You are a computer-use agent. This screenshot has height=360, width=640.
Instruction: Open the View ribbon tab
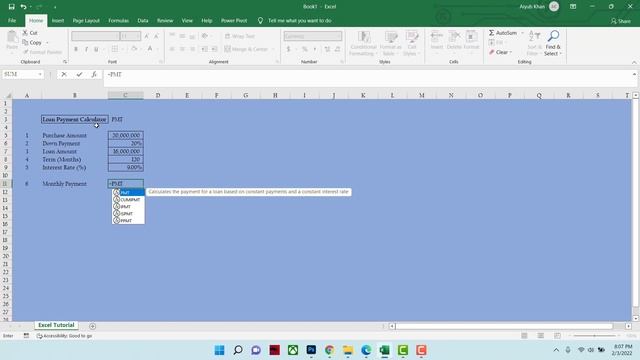pos(187,20)
